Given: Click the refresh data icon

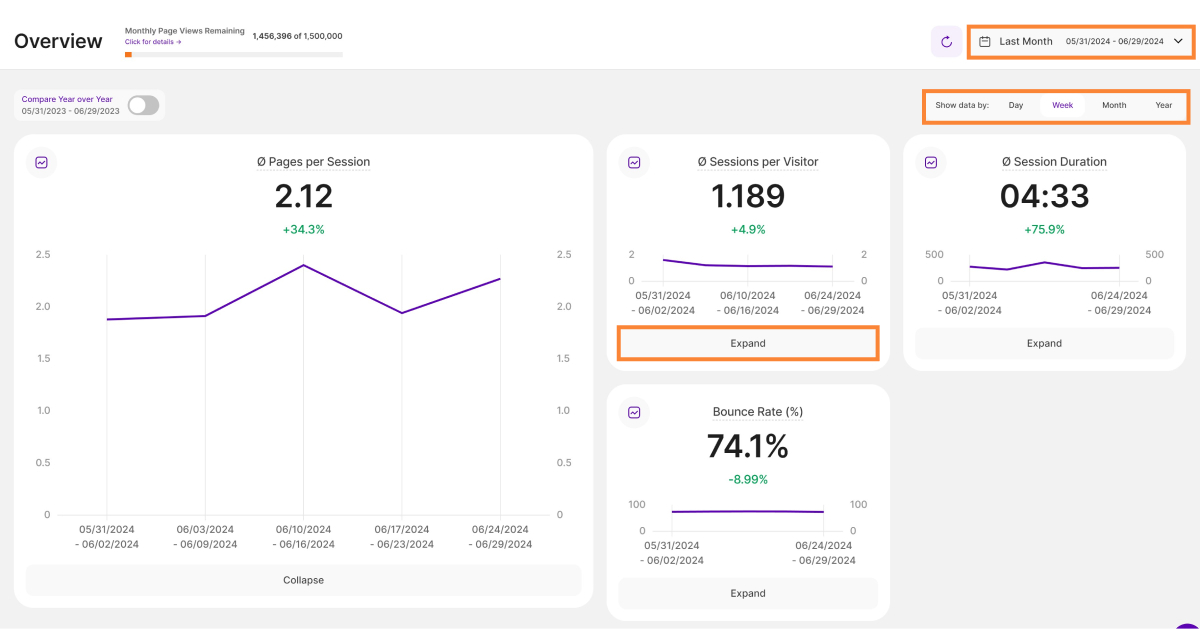Looking at the screenshot, I should (x=946, y=42).
